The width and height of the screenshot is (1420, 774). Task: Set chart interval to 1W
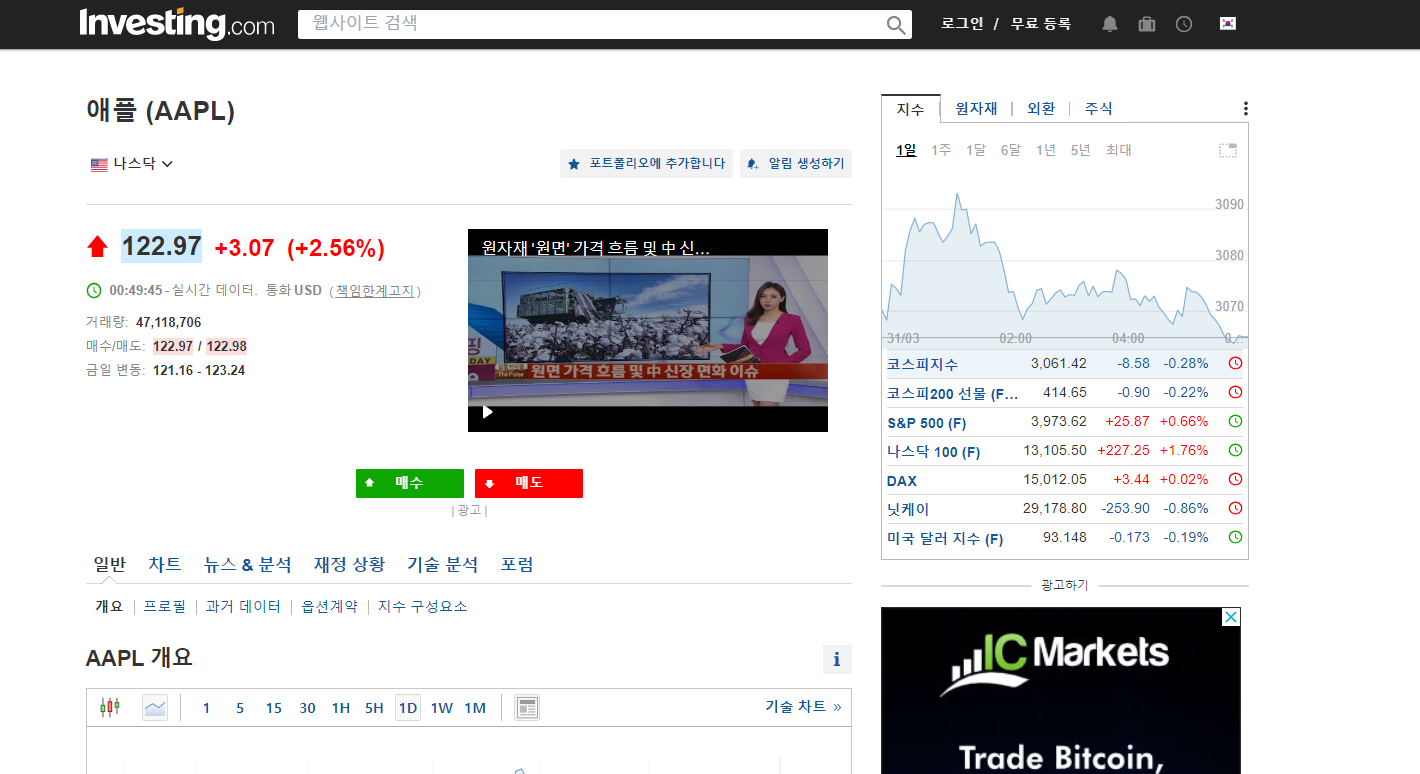click(441, 708)
